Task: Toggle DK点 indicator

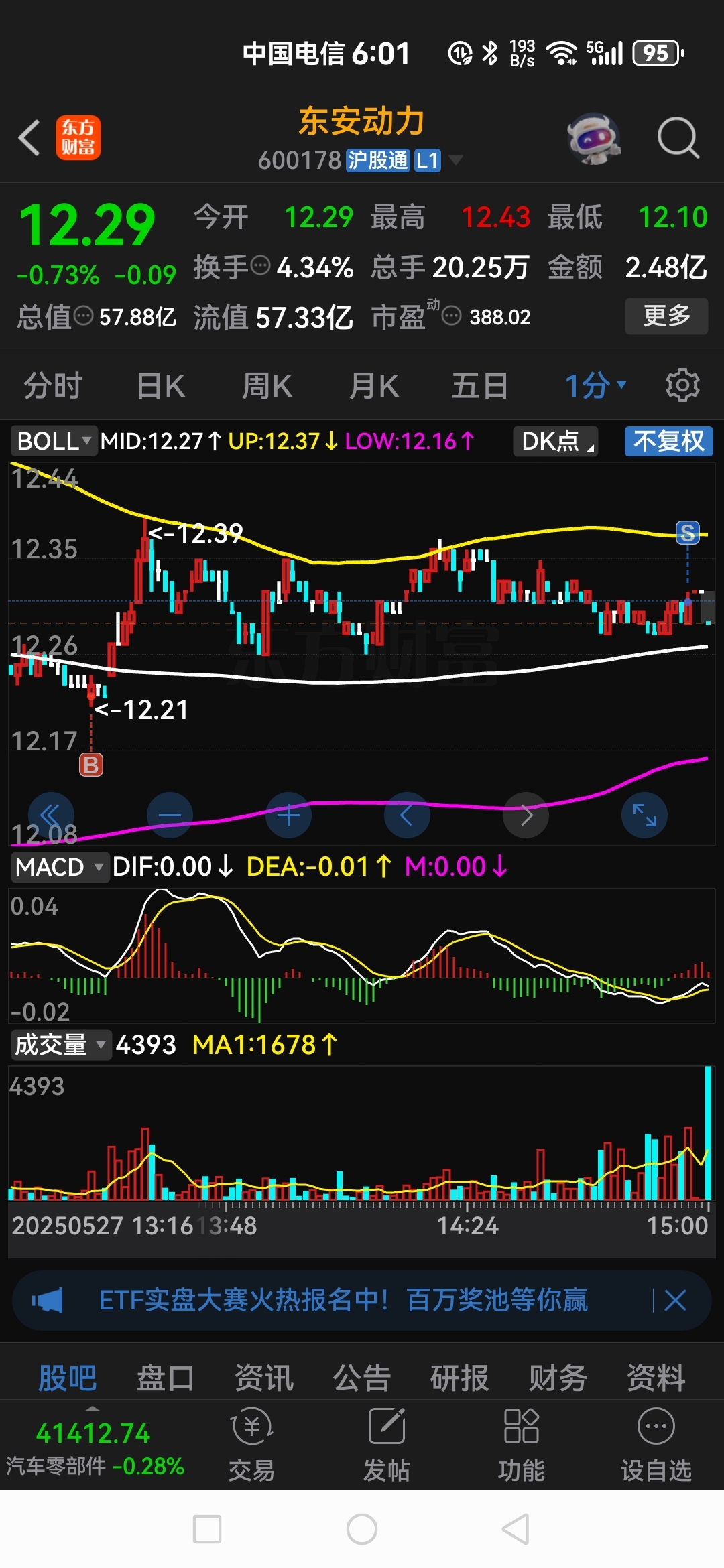Action: coord(556,441)
